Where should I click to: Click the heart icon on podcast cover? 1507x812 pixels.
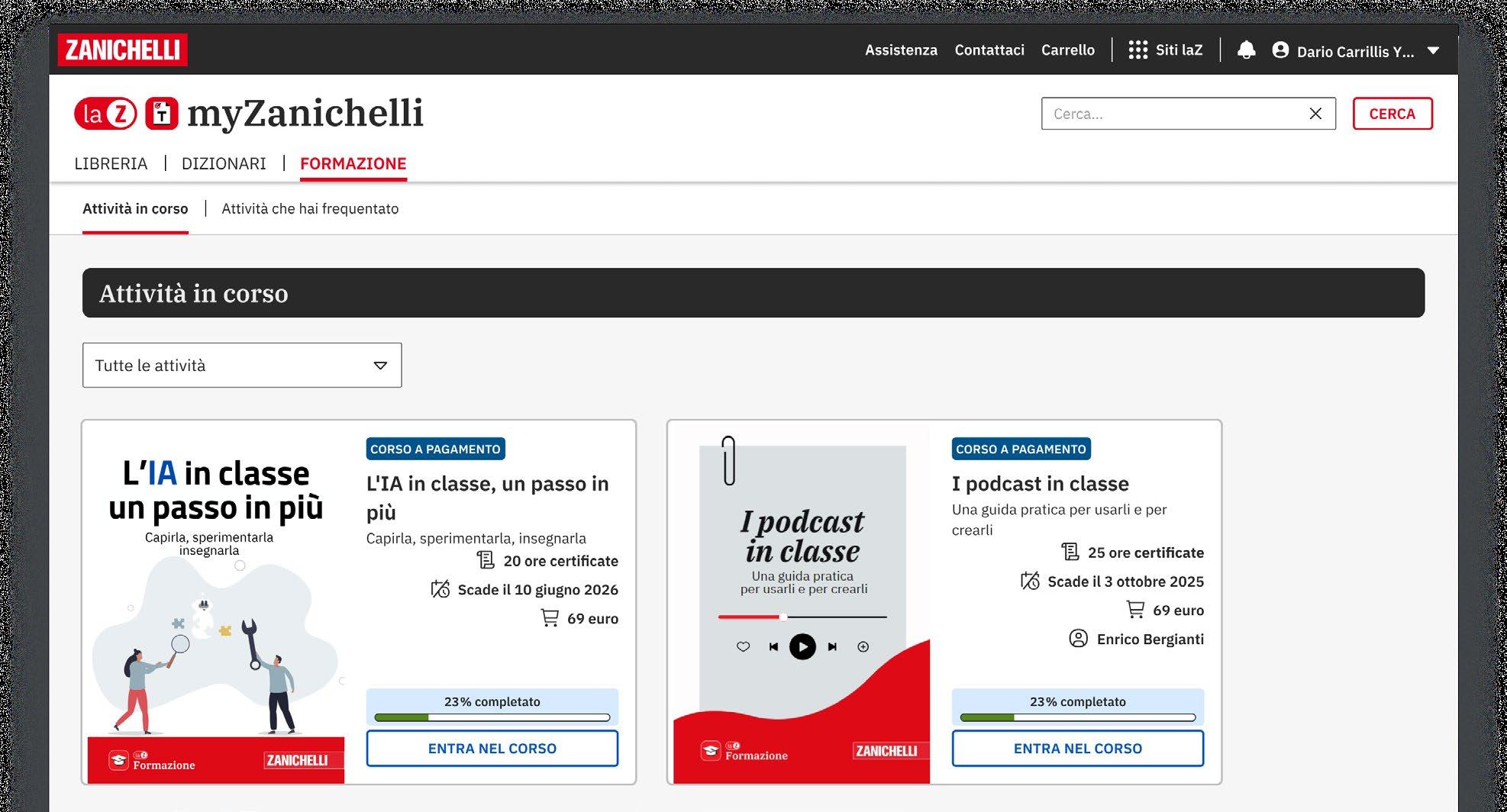click(x=743, y=646)
